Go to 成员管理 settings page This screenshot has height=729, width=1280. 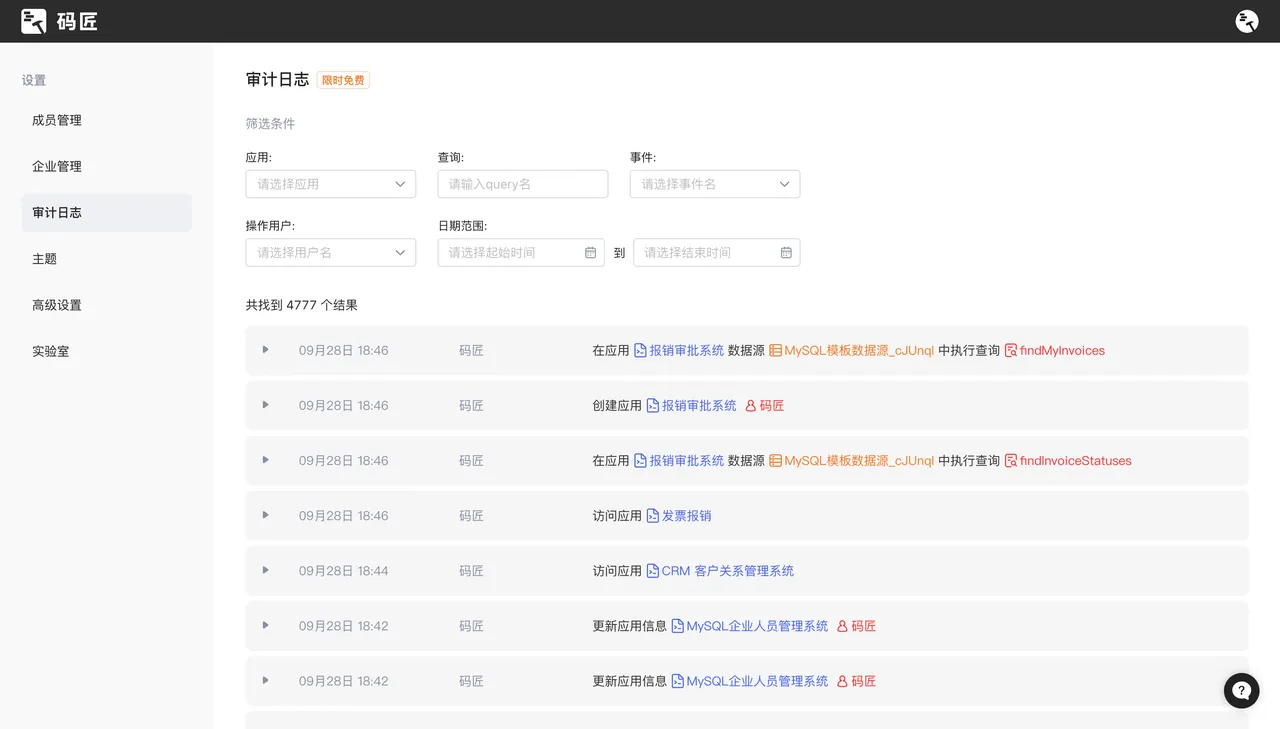[x=107, y=120]
